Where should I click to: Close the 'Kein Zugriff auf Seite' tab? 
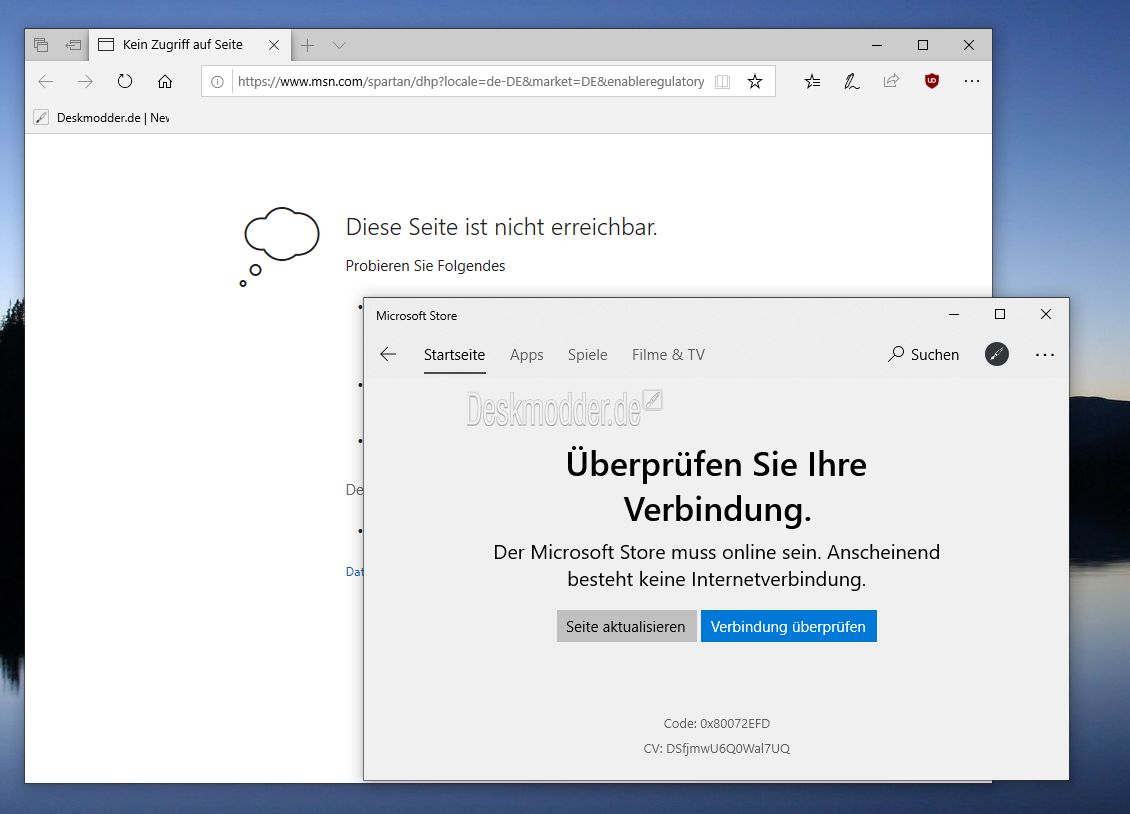274,45
